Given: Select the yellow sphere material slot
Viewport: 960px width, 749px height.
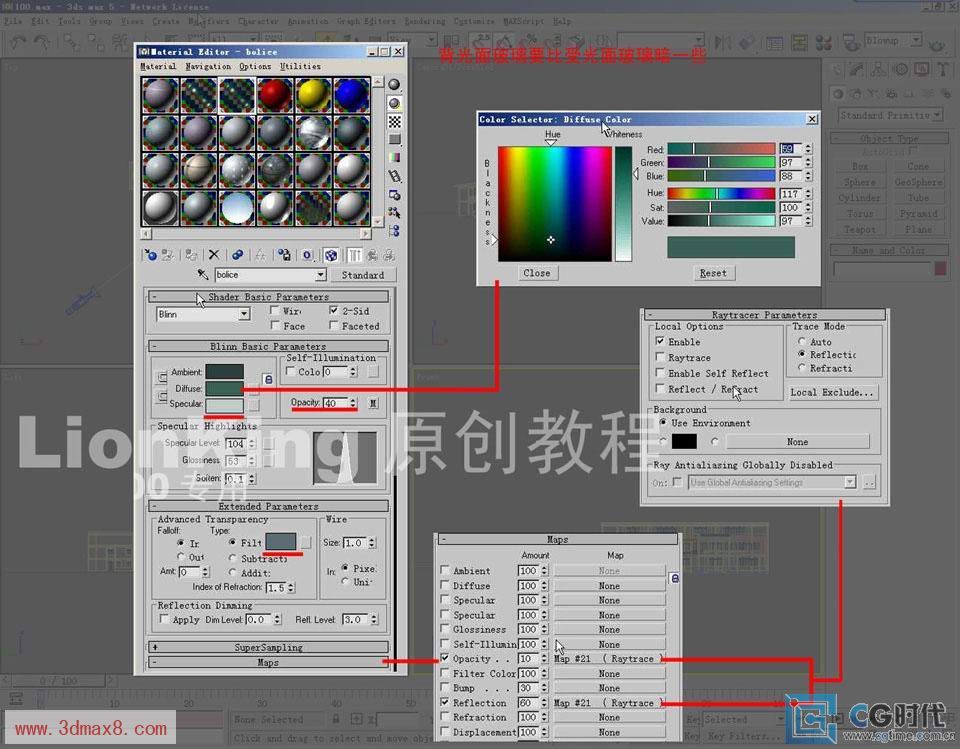Looking at the screenshot, I should point(313,96).
